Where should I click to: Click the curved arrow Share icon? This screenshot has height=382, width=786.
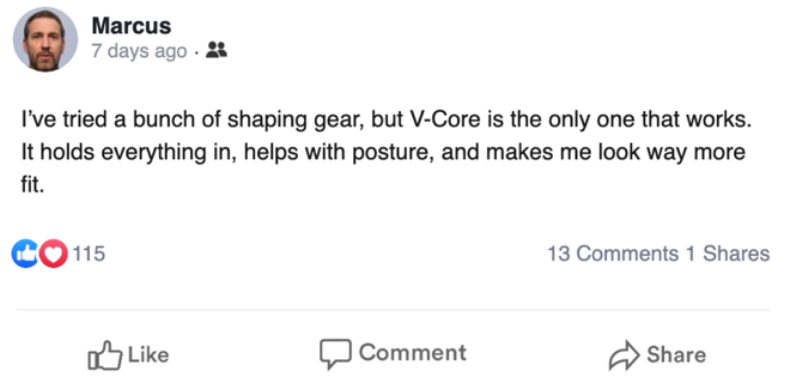click(x=624, y=355)
